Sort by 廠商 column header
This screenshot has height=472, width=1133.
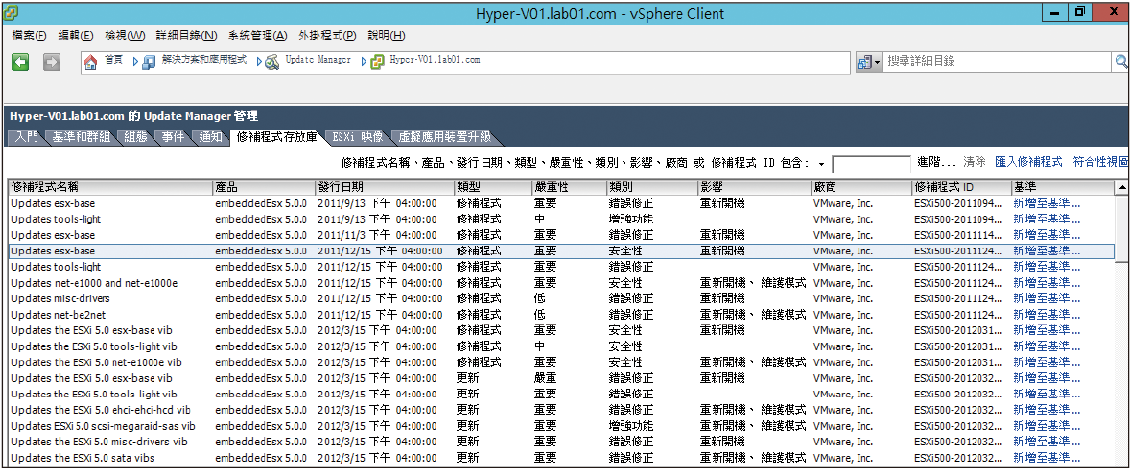click(861, 187)
